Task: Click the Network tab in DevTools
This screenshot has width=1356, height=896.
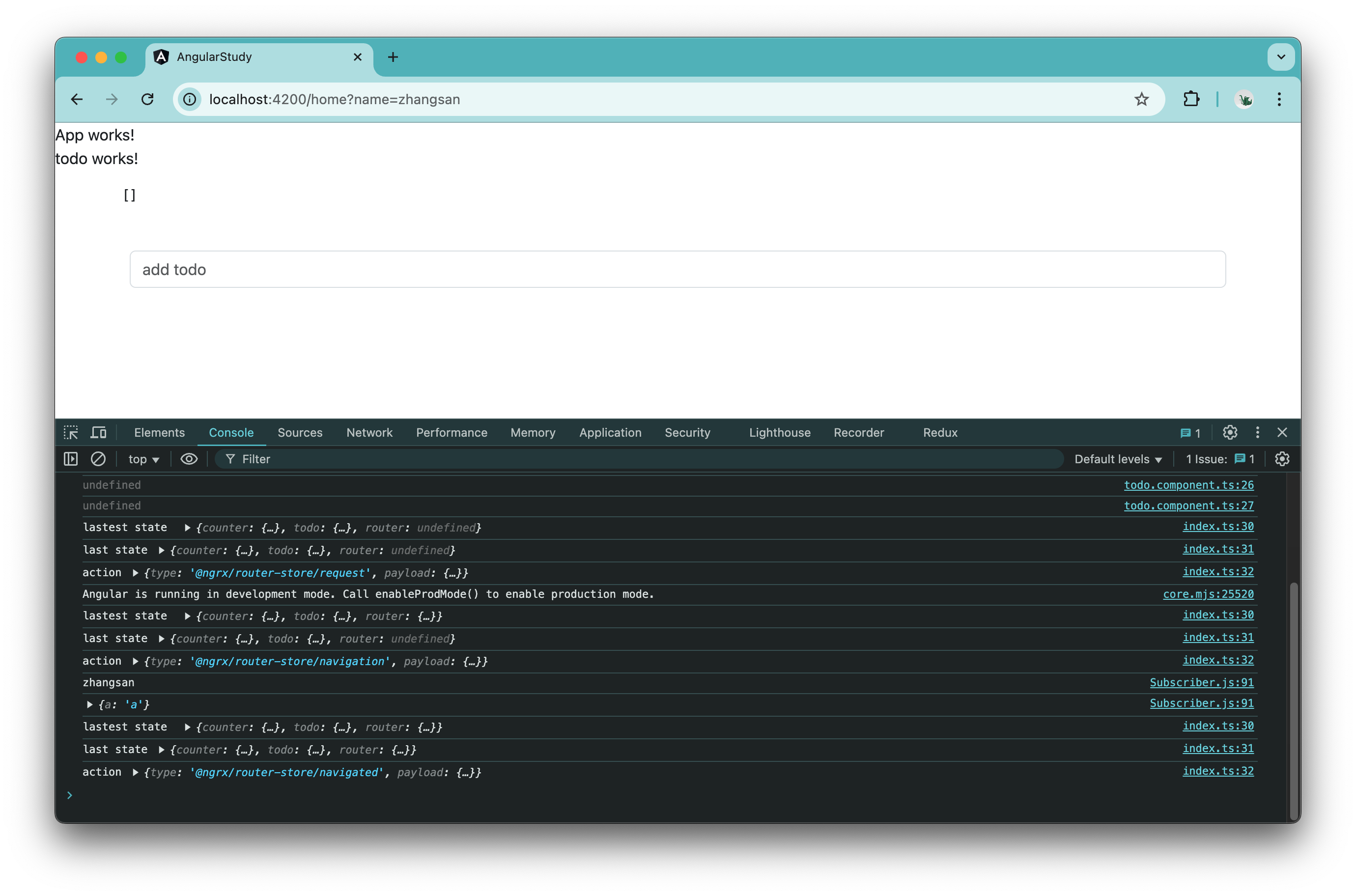Action: click(370, 432)
